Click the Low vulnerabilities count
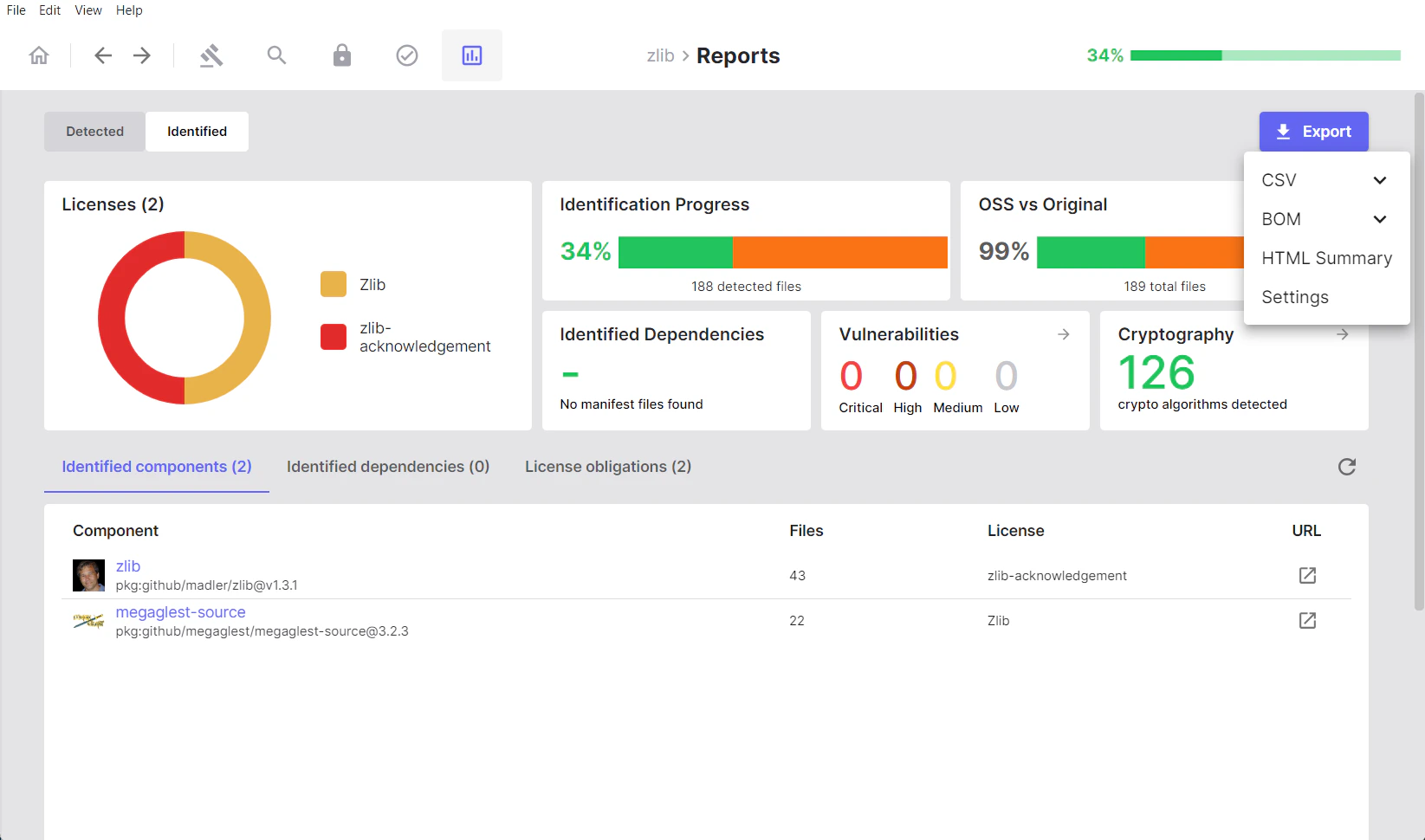1425x840 pixels. point(1006,376)
